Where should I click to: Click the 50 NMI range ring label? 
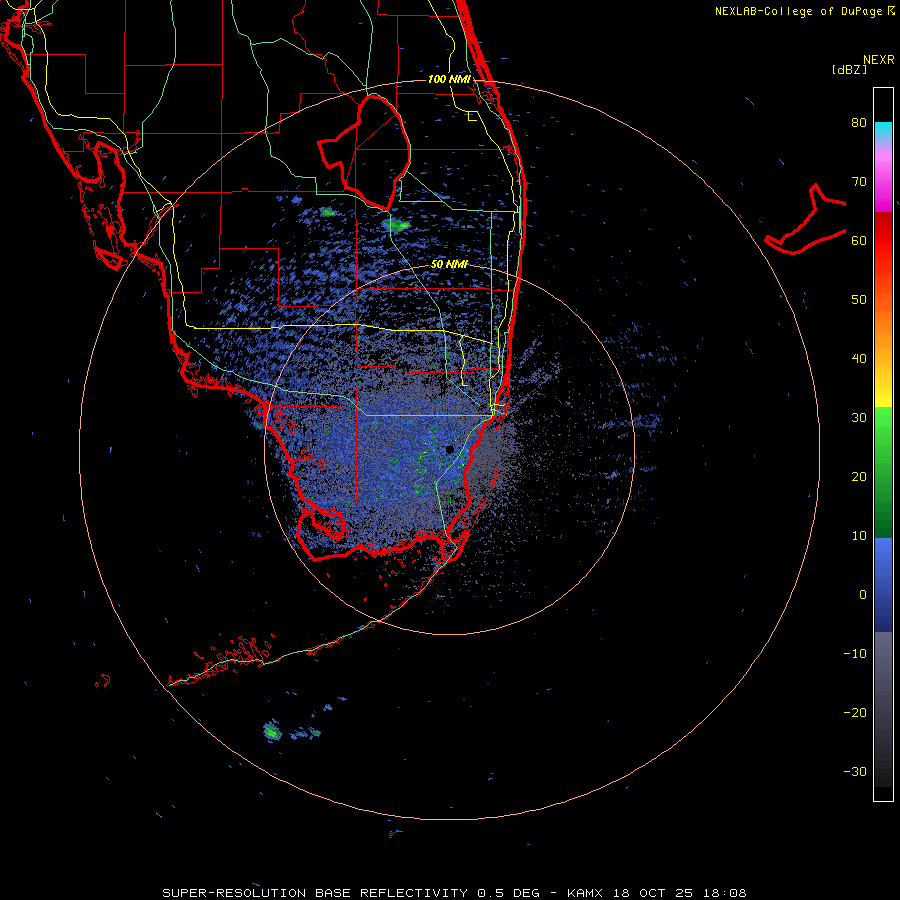[449, 265]
